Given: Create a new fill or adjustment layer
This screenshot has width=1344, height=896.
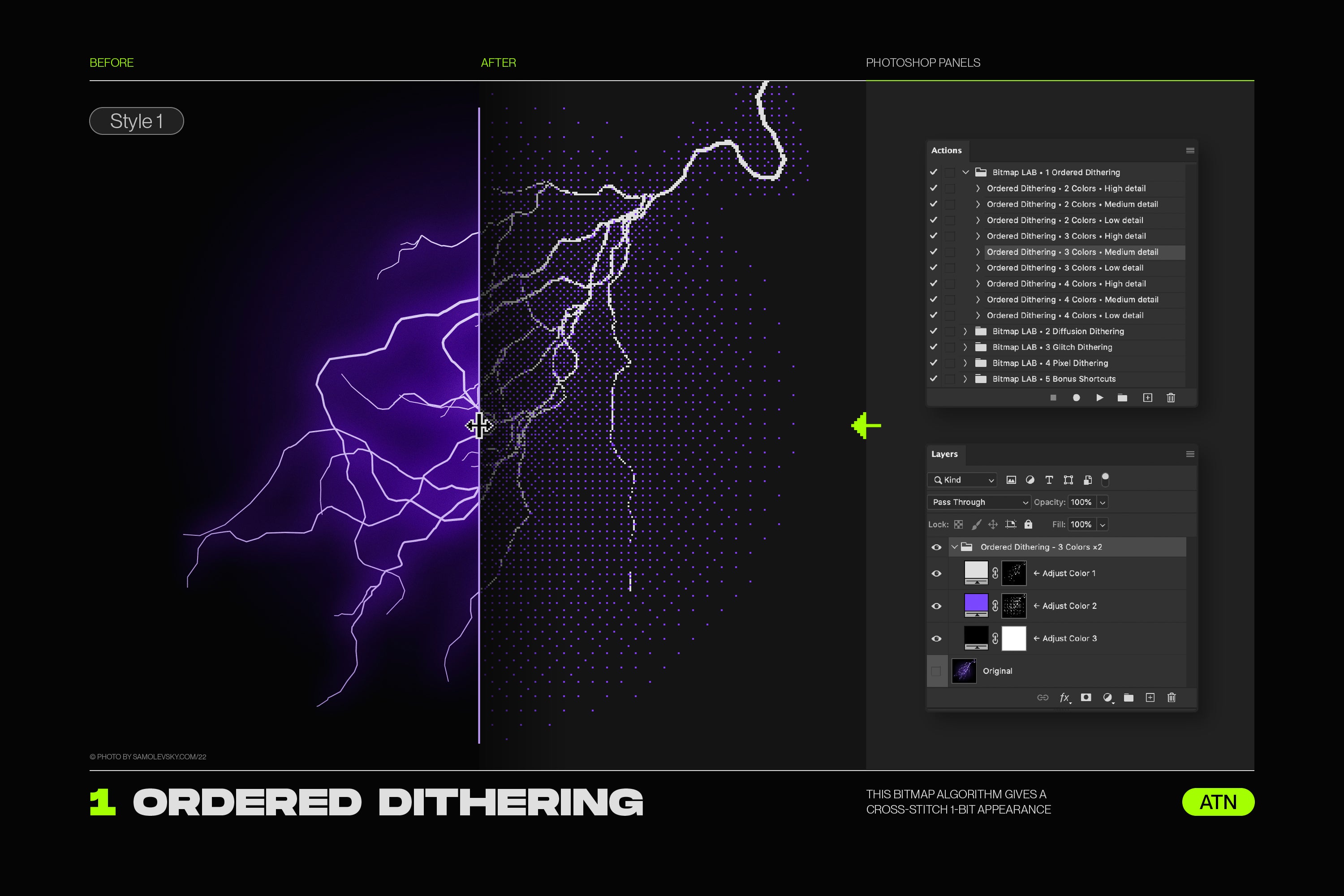Looking at the screenshot, I should (1107, 697).
